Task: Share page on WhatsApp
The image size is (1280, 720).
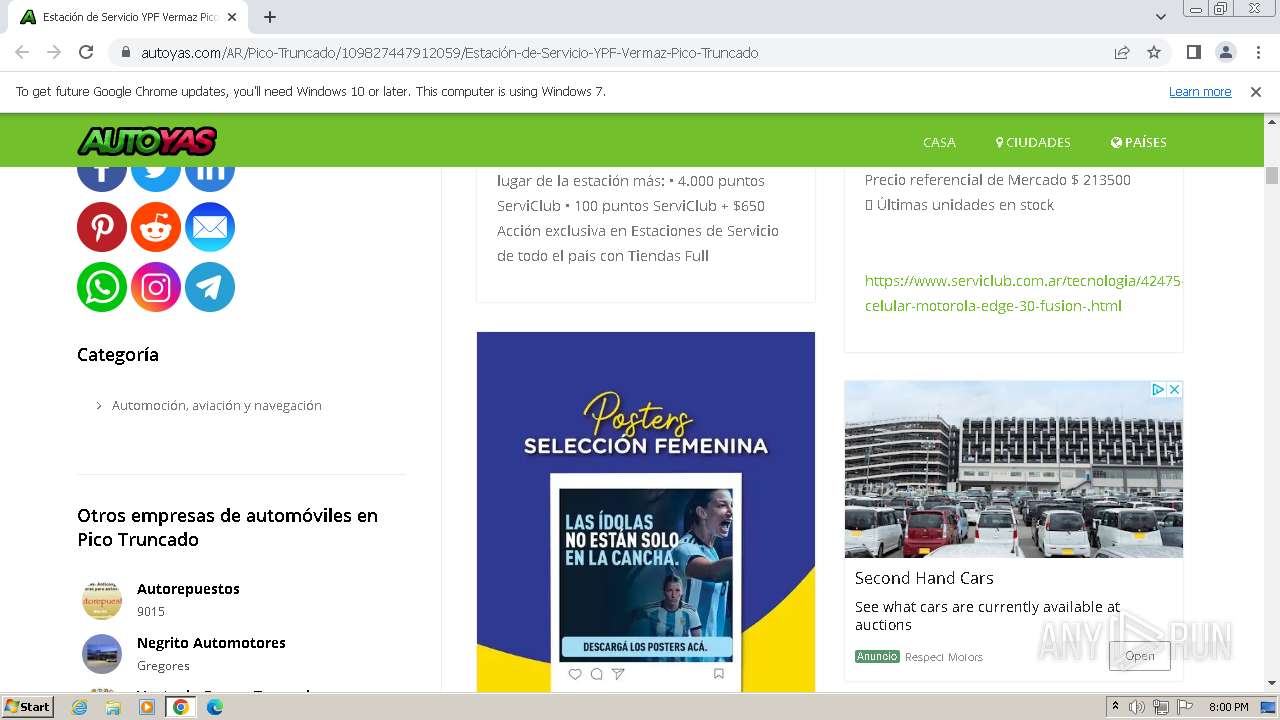Action: point(102,287)
